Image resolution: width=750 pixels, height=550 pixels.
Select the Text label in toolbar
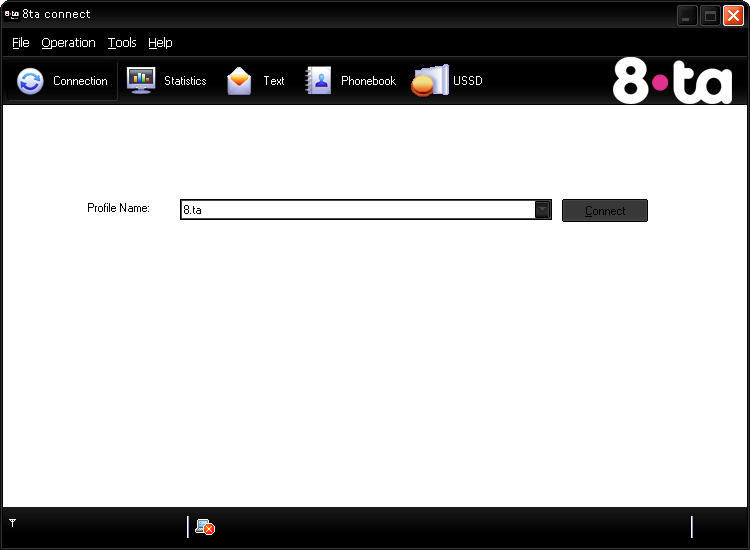coord(274,81)
